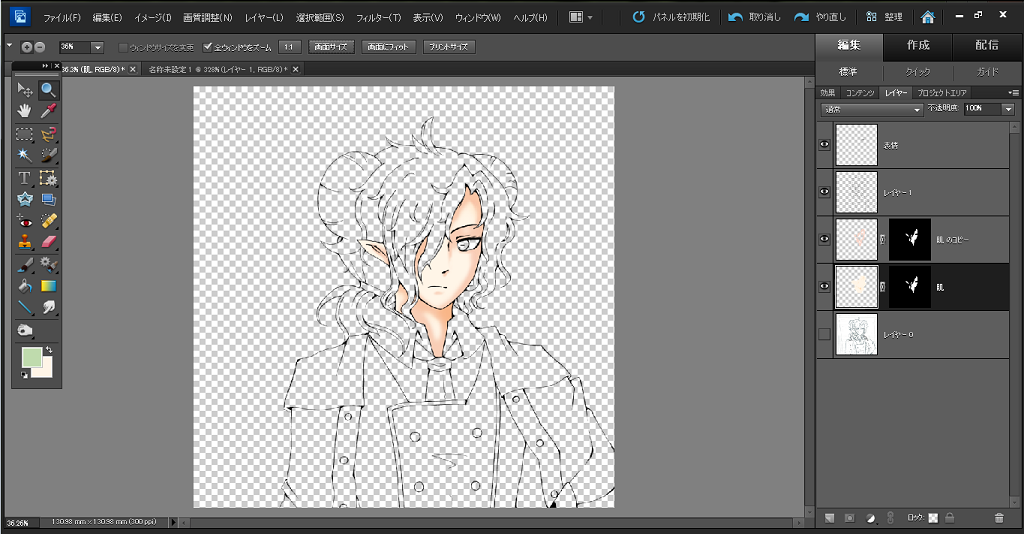Click the green foreground color swatch
This screenshot has height=534, width=1024.
pos(31,357)
